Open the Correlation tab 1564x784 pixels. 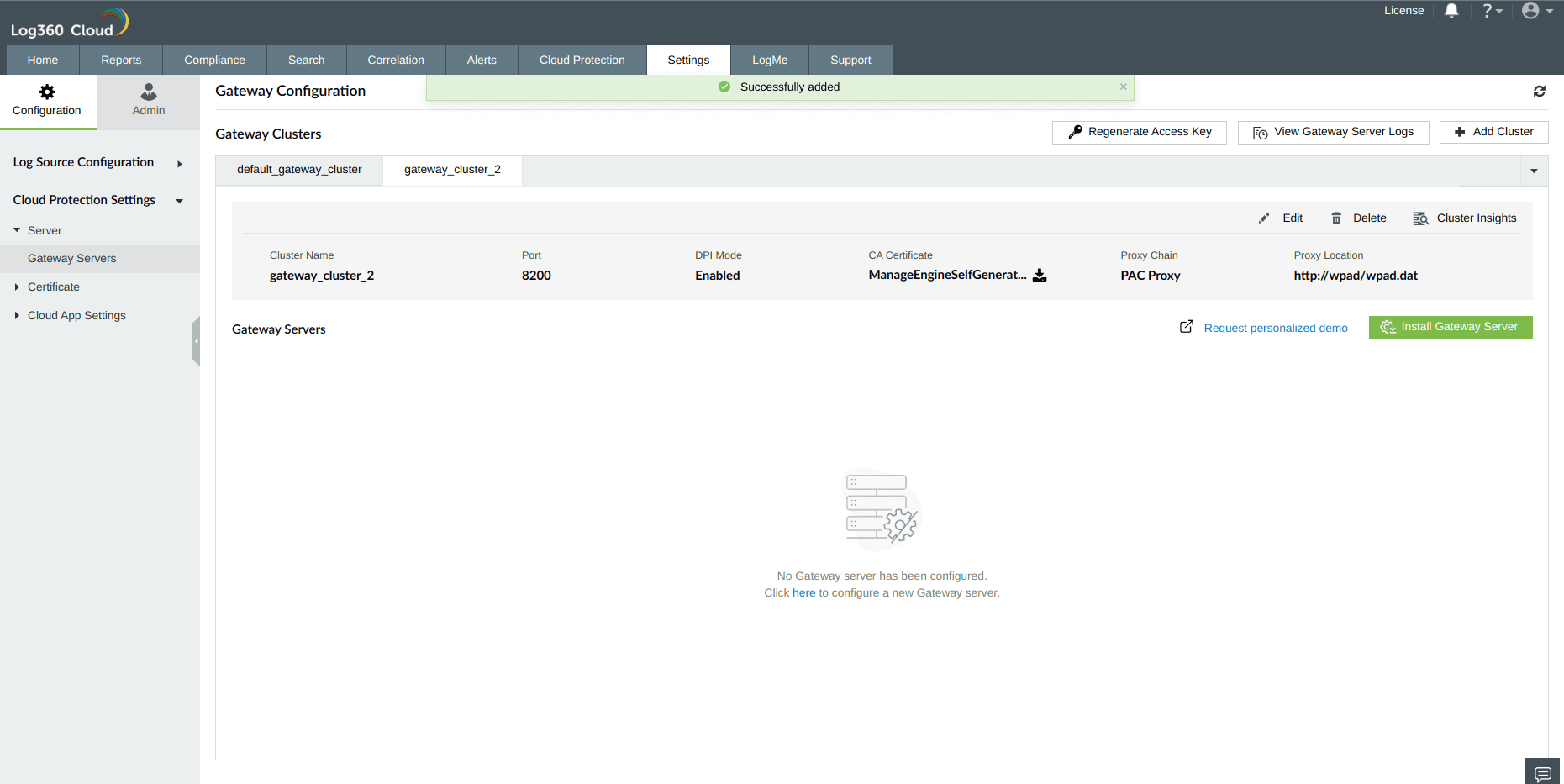click(x=396, y=61)
